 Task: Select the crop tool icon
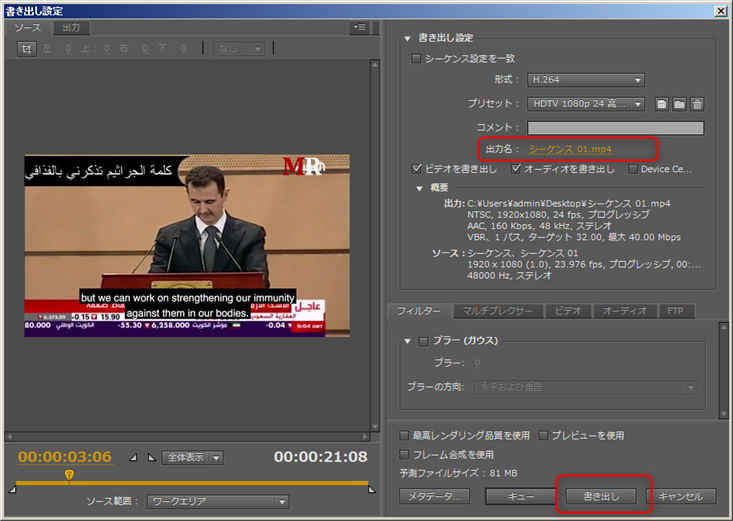pyautogui.click(x=27, y=49)
